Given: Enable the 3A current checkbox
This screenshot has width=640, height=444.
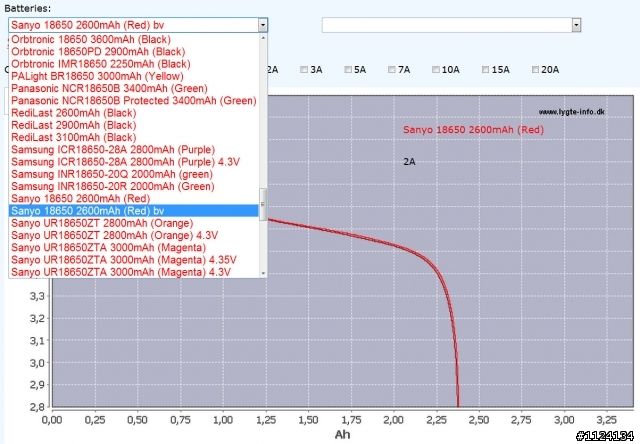Looking at the screenshot, I should 304,69.
